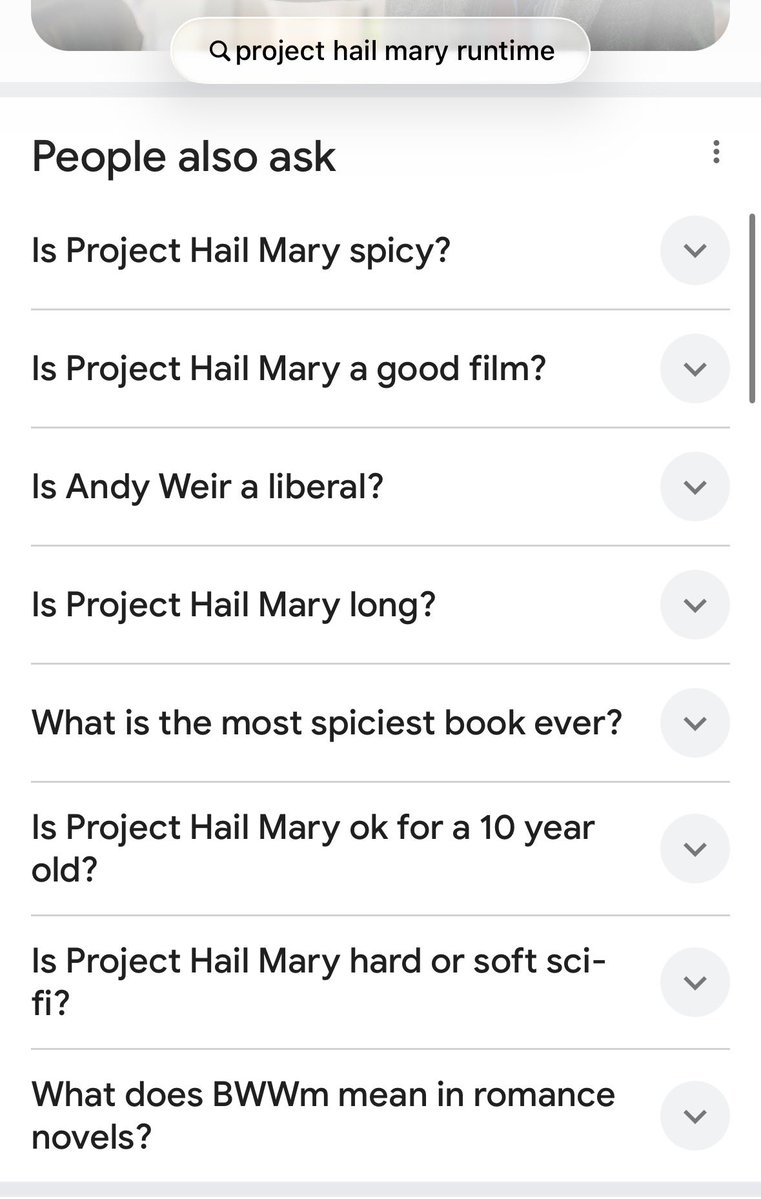Tap the magnifier icon in the search pill
Image resolution: width=761 pixels, height=1199 pixels.
click(x=220, y=51)
